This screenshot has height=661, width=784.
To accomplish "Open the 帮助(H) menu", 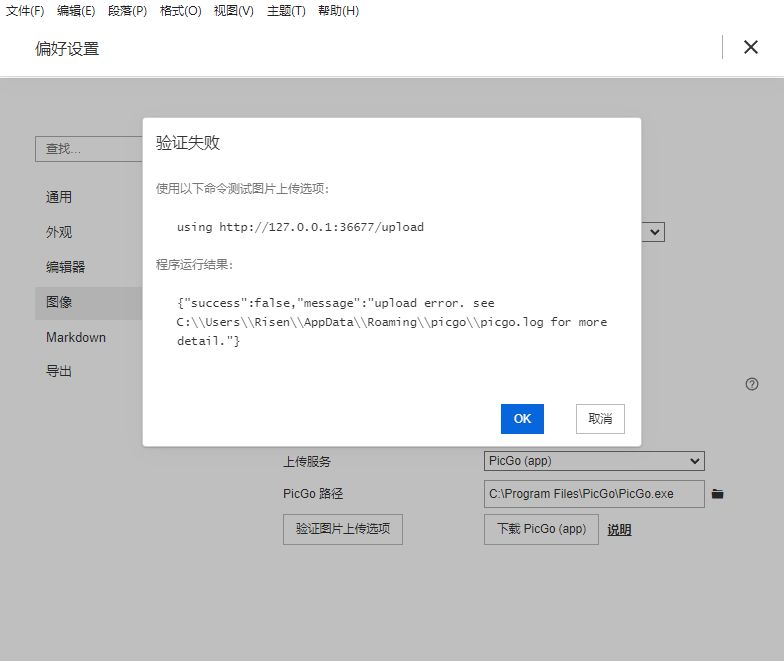I will pos(338,11).
